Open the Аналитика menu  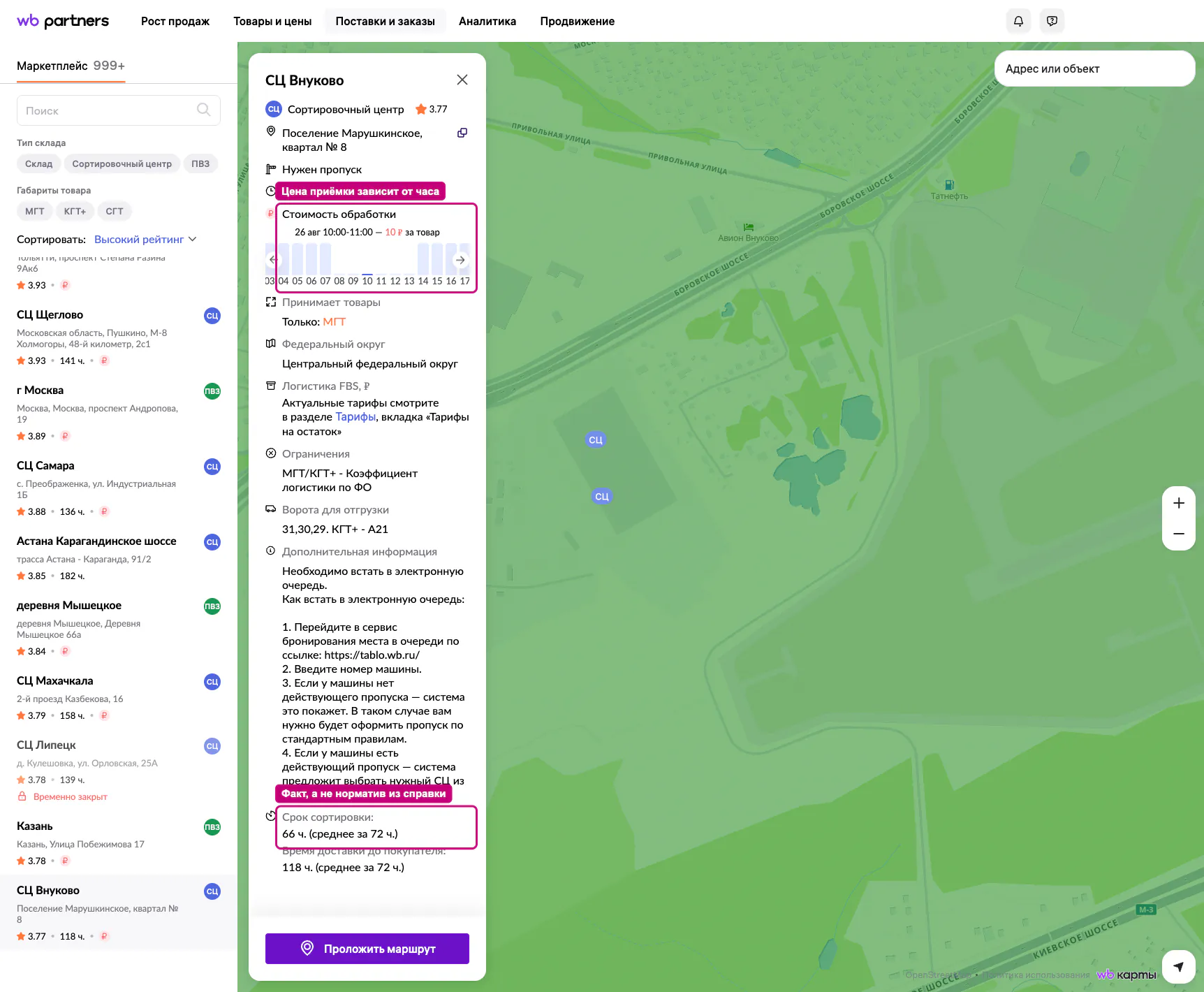tap(487, 21)
